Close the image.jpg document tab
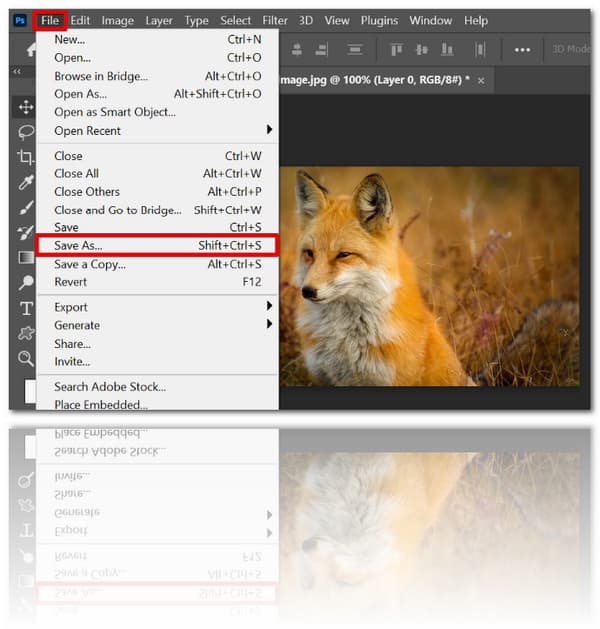This screenshot has height=629, width=600. [482, 80]
